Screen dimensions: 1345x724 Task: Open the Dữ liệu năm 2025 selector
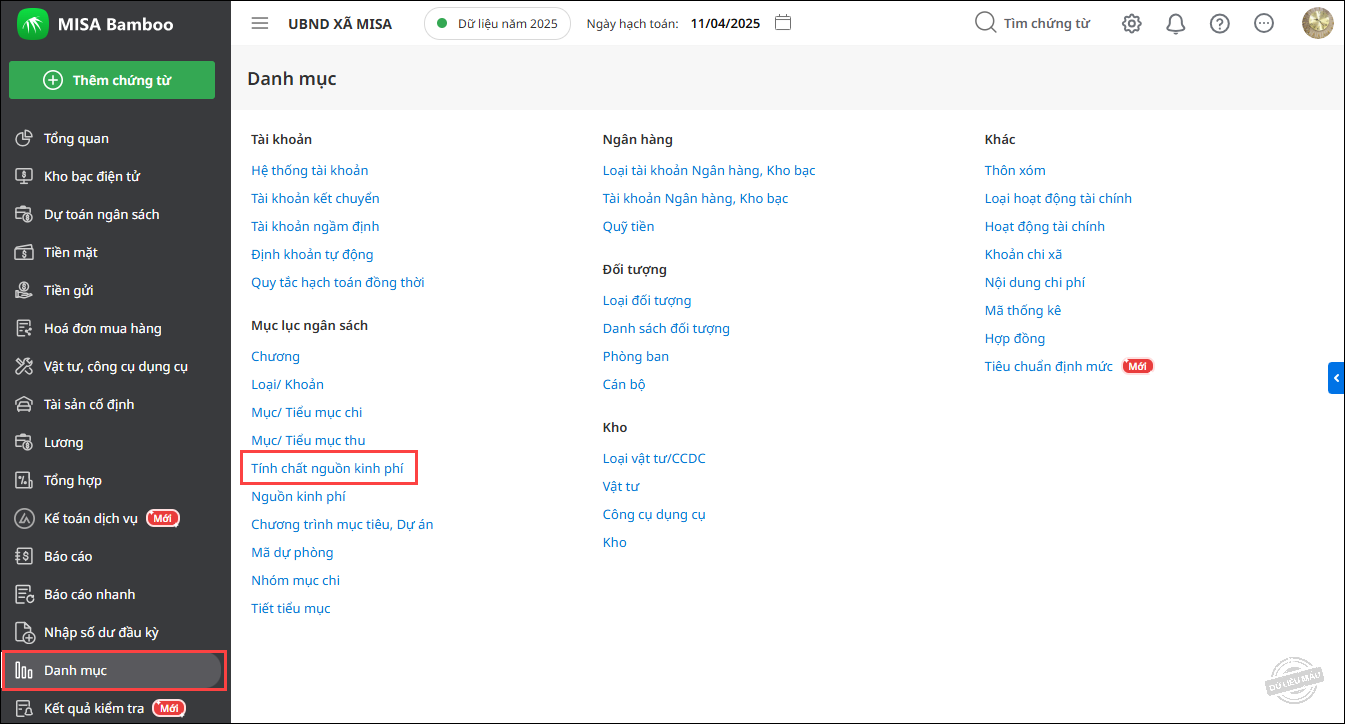click(497, 23)
